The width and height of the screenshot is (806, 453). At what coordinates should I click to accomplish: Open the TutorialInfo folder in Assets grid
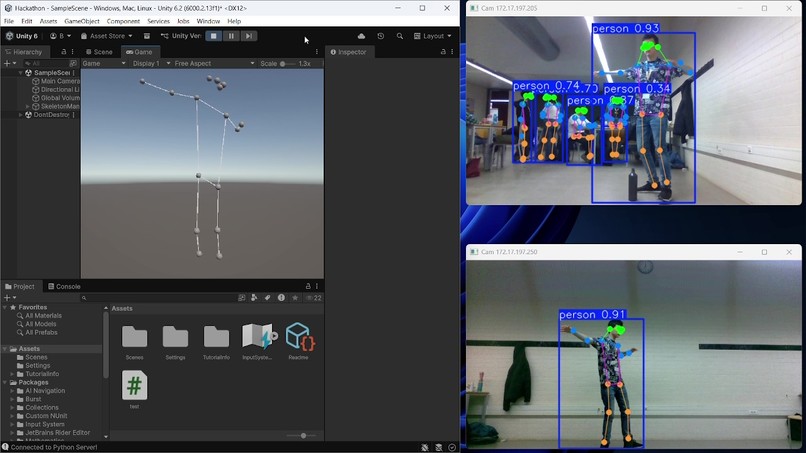(216, 337)
